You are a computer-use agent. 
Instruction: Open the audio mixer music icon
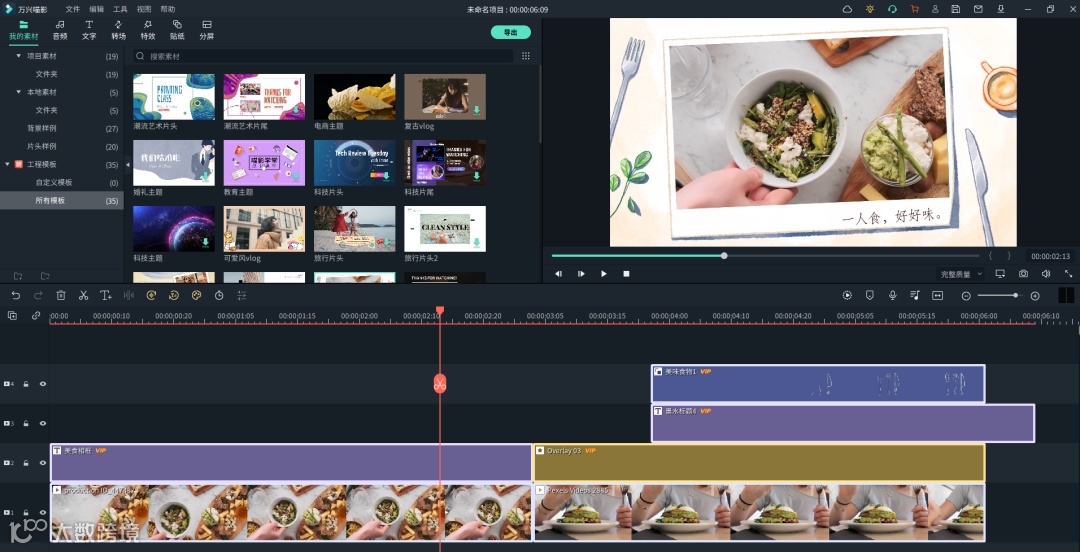tap(915, 295)
